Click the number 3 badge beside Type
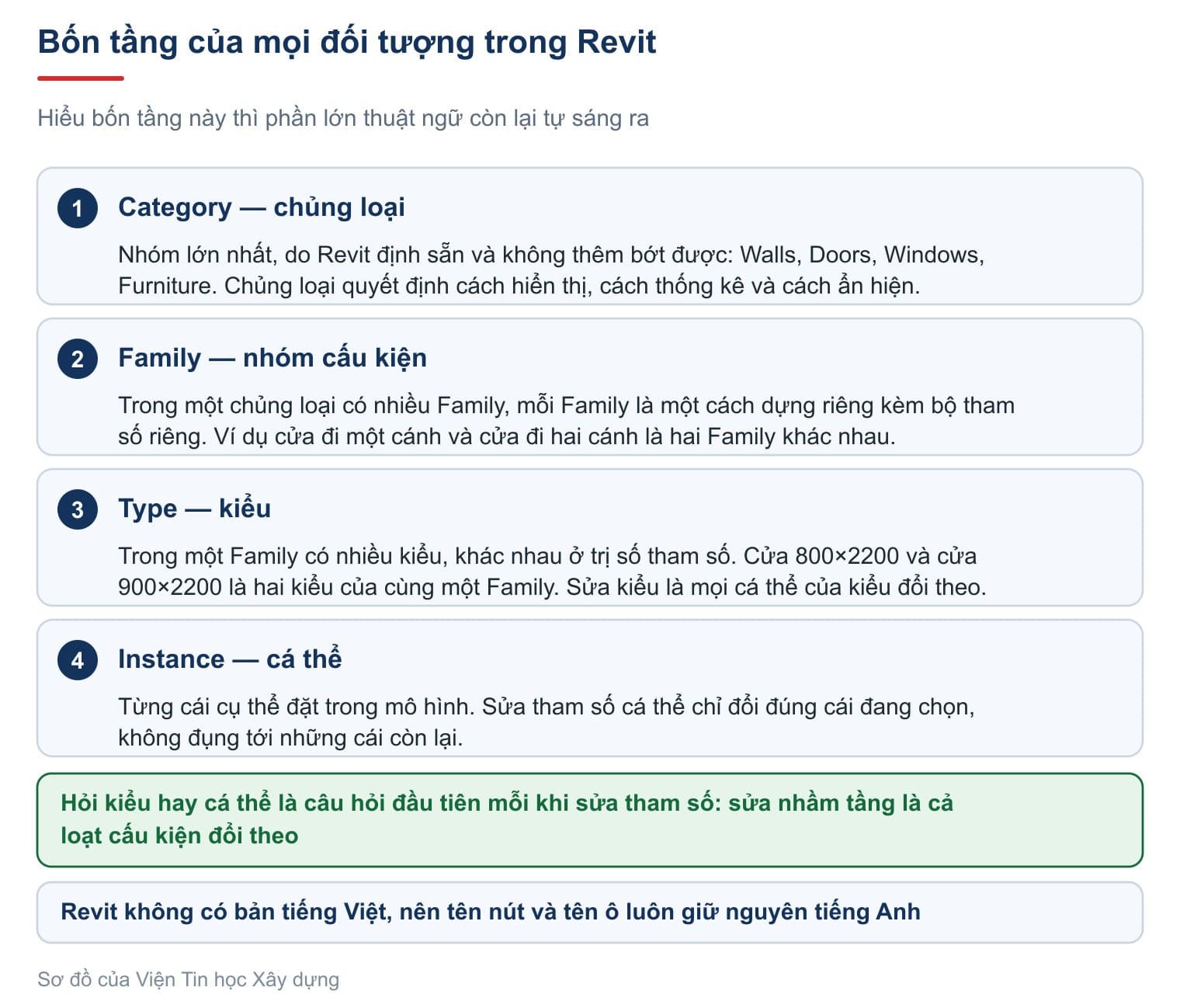The width and height of the screenshot is (1180, 1008). pyautogui.click(x=78, y=509)
